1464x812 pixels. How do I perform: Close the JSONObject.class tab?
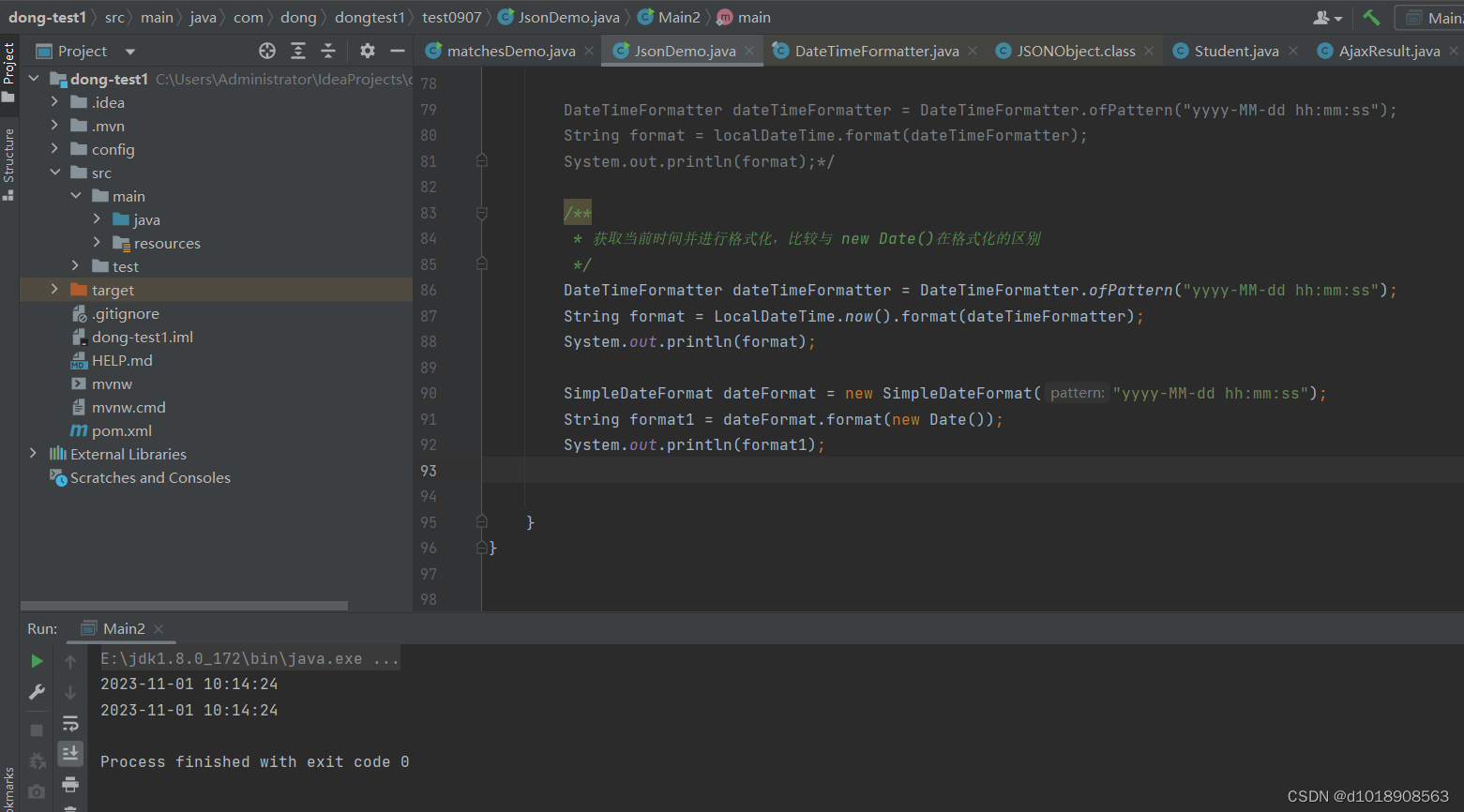point(1149,51)
